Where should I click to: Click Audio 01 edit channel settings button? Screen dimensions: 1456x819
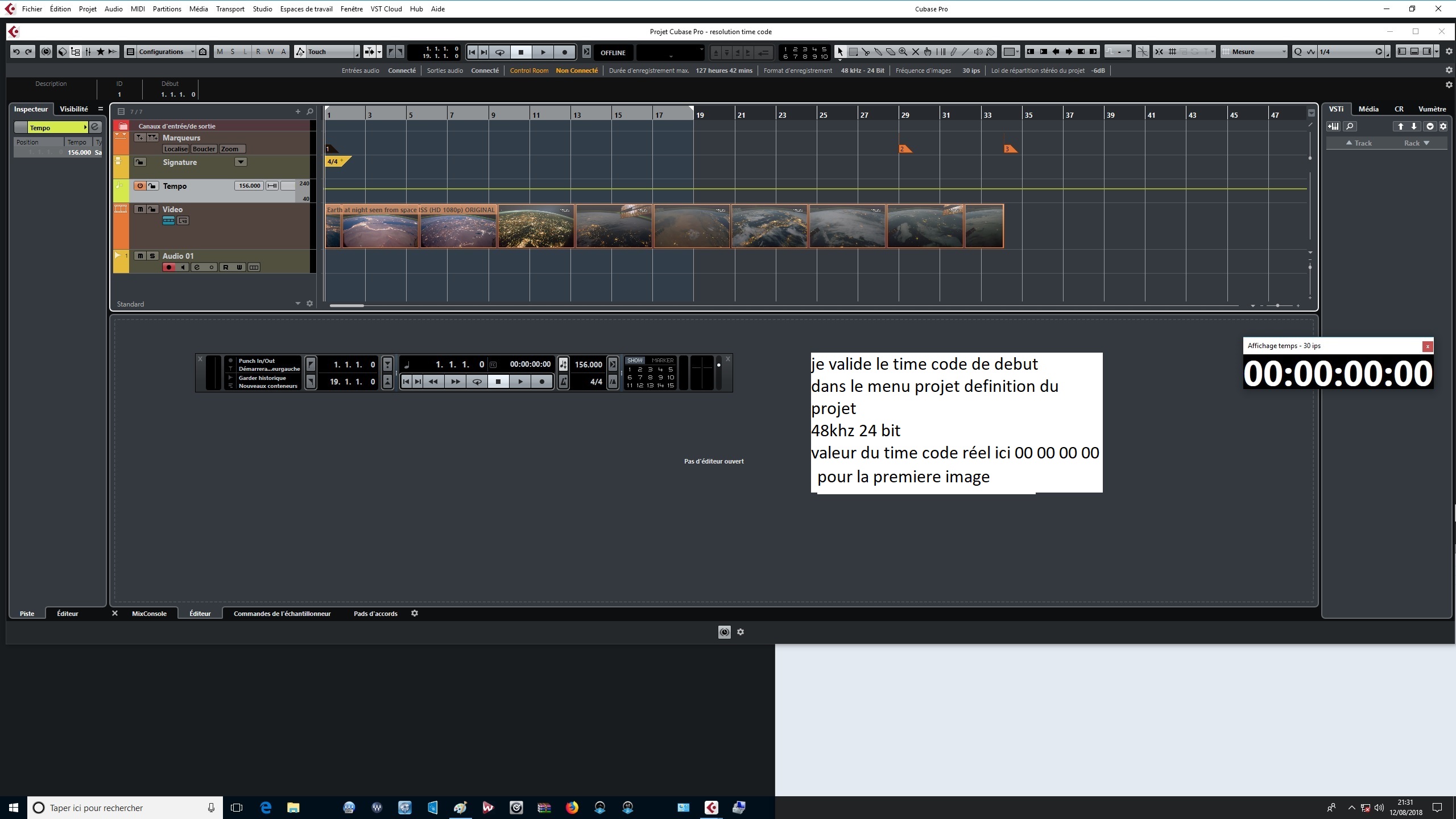(197, 267)
